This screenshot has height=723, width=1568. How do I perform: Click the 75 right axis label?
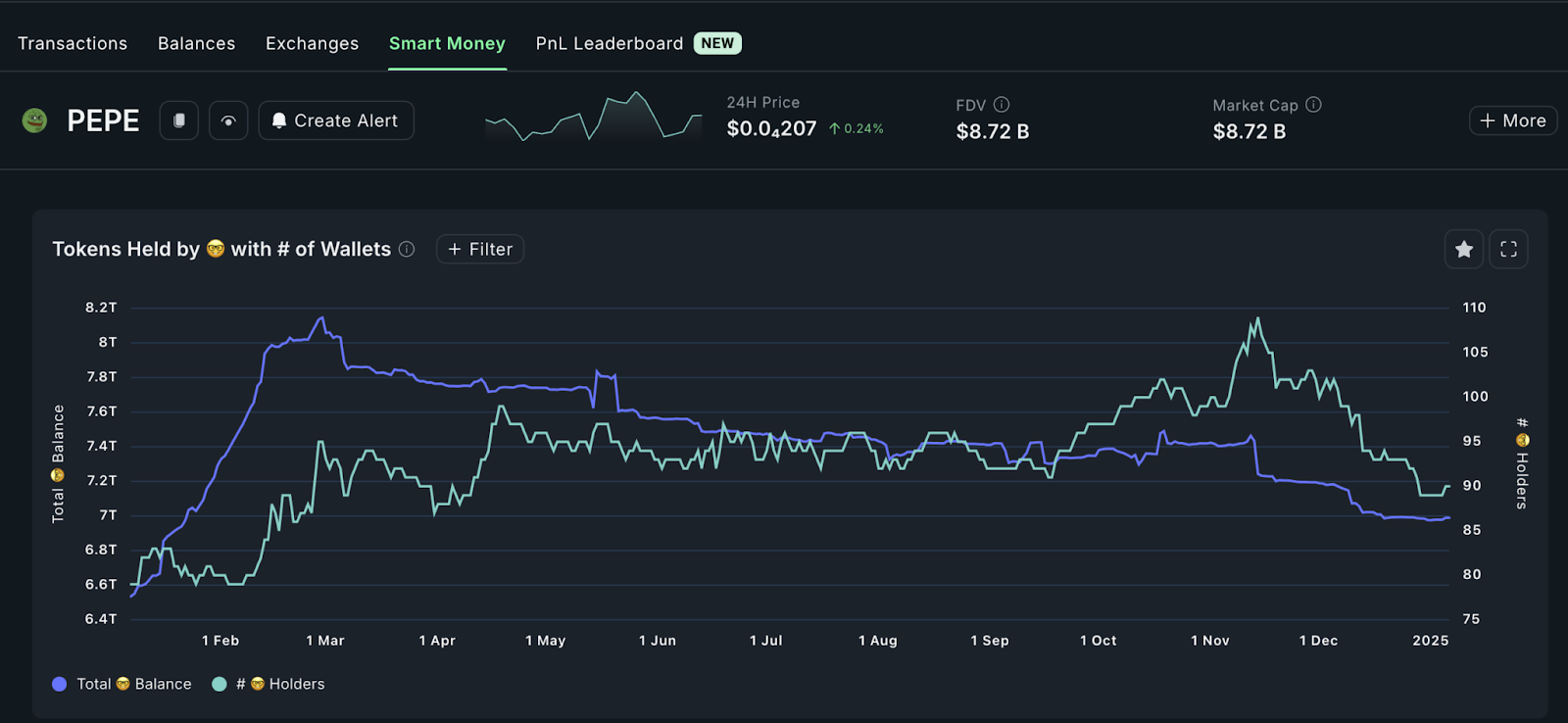pyautogui.click(x=1471, y=619)
